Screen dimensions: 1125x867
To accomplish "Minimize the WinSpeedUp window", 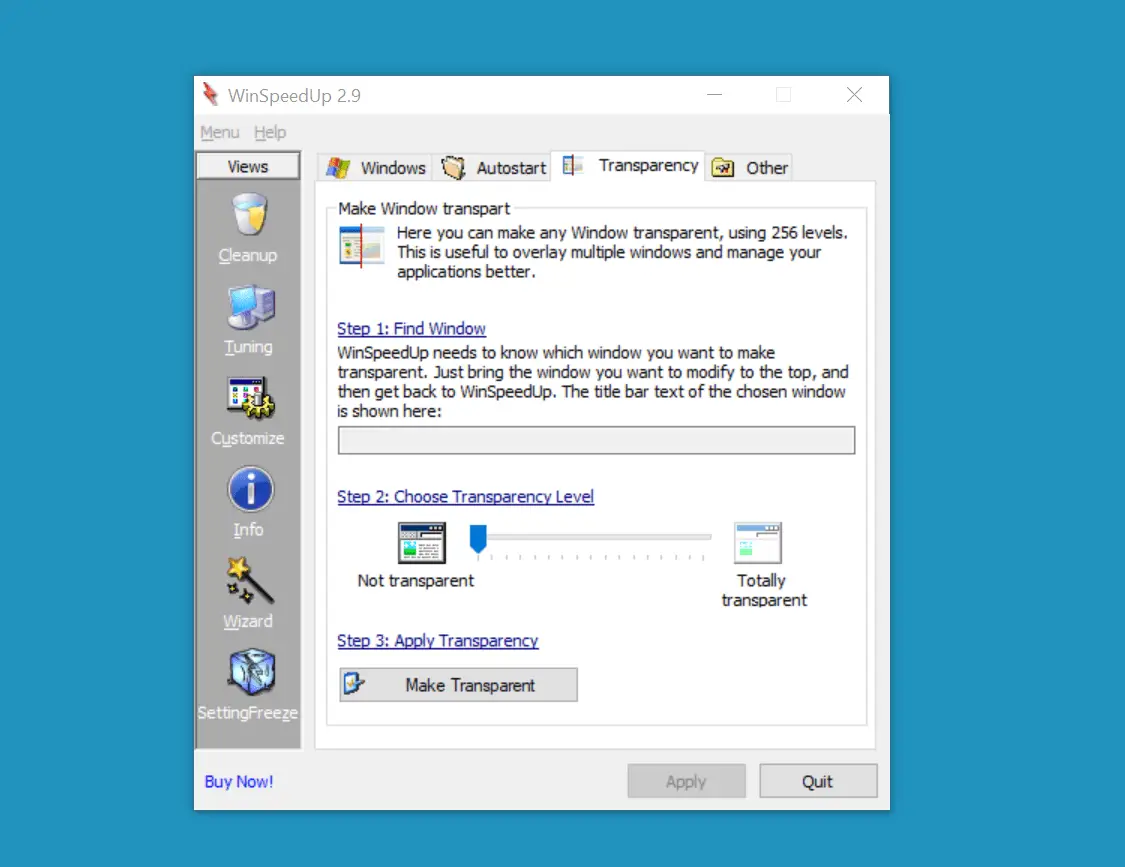I will tap(714, 95).
